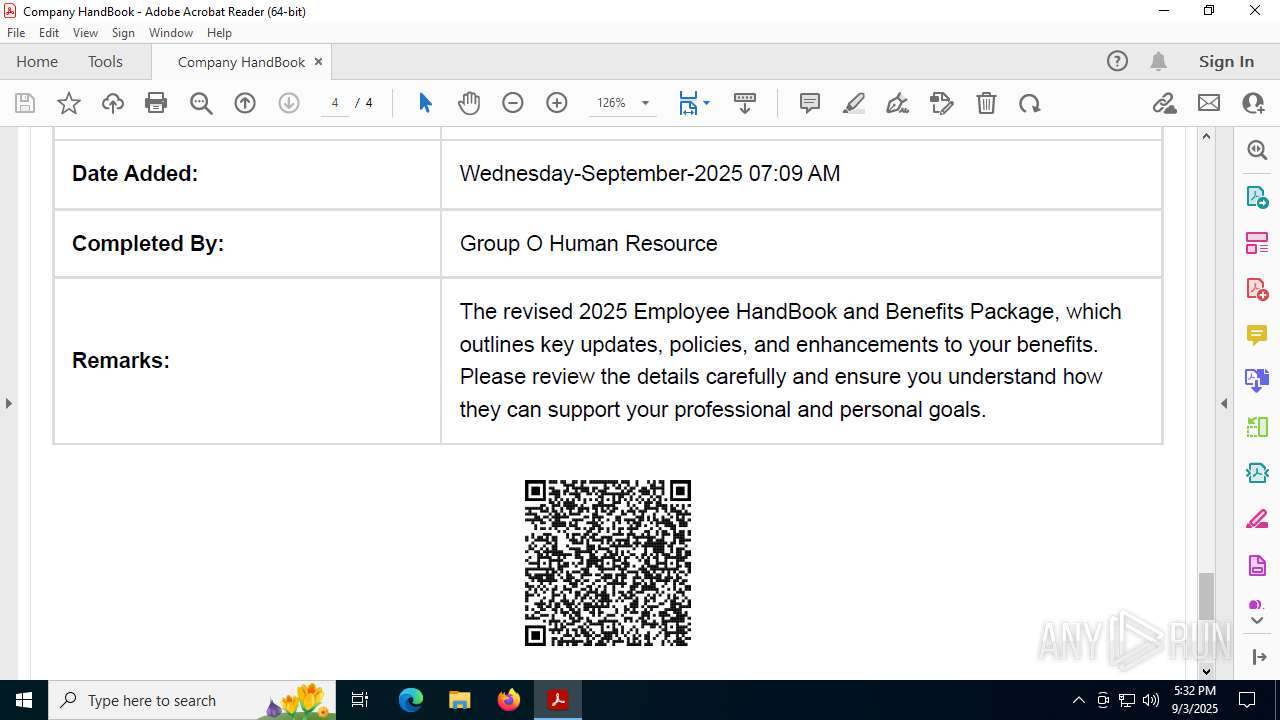Rotate the page view
Screen dimensions: 1280x720
[1030, 103]
